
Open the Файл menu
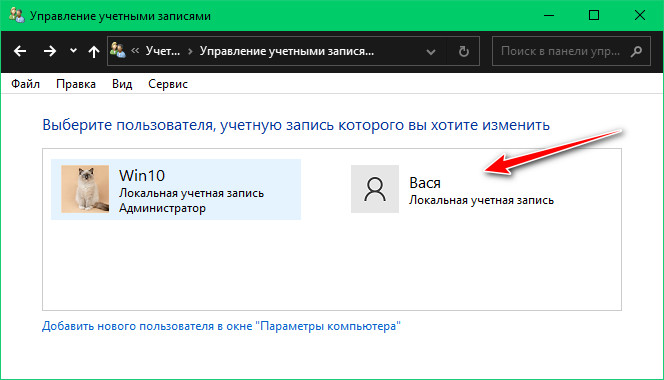[25, 84]
